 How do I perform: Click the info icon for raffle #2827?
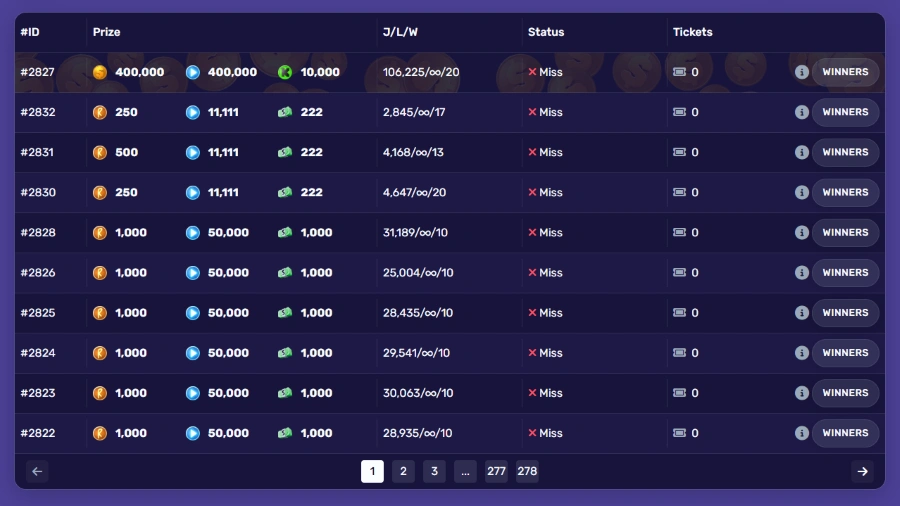801,72
